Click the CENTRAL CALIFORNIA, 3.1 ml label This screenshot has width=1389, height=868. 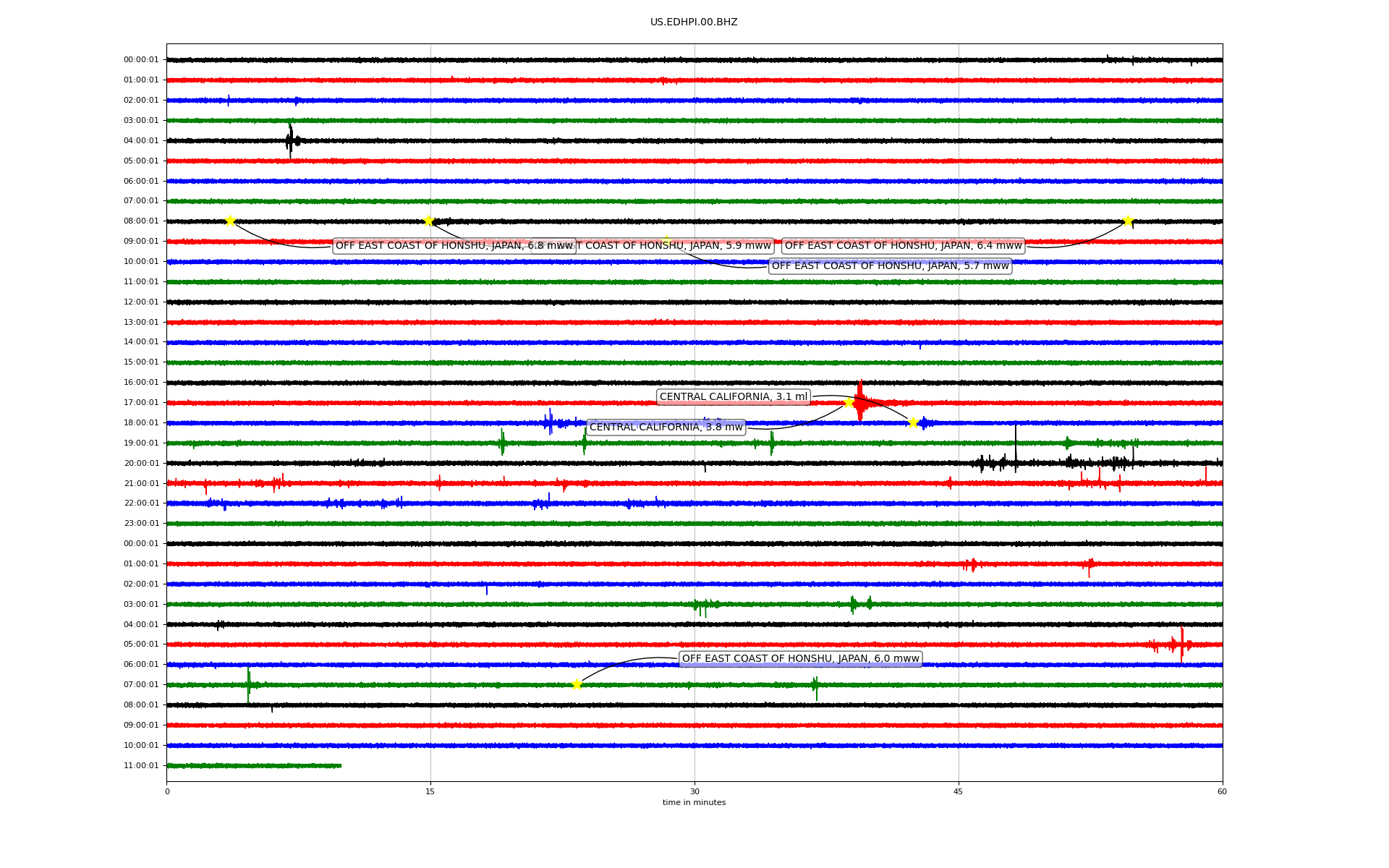(x=733, y=396)
